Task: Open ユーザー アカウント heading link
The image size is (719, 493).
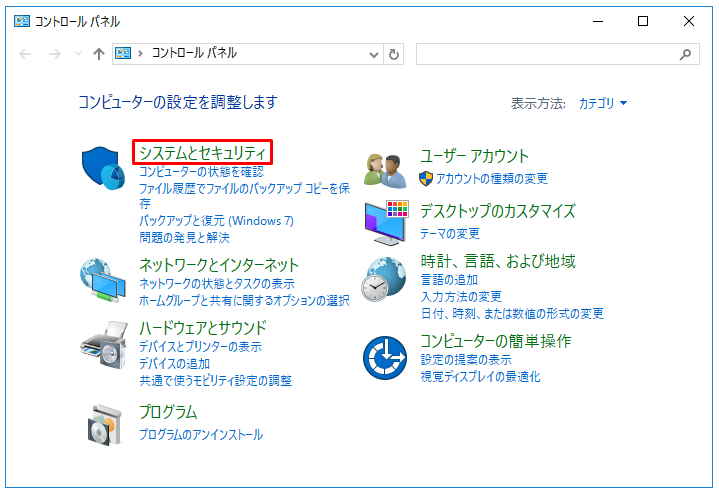Action: pos(475,156)
